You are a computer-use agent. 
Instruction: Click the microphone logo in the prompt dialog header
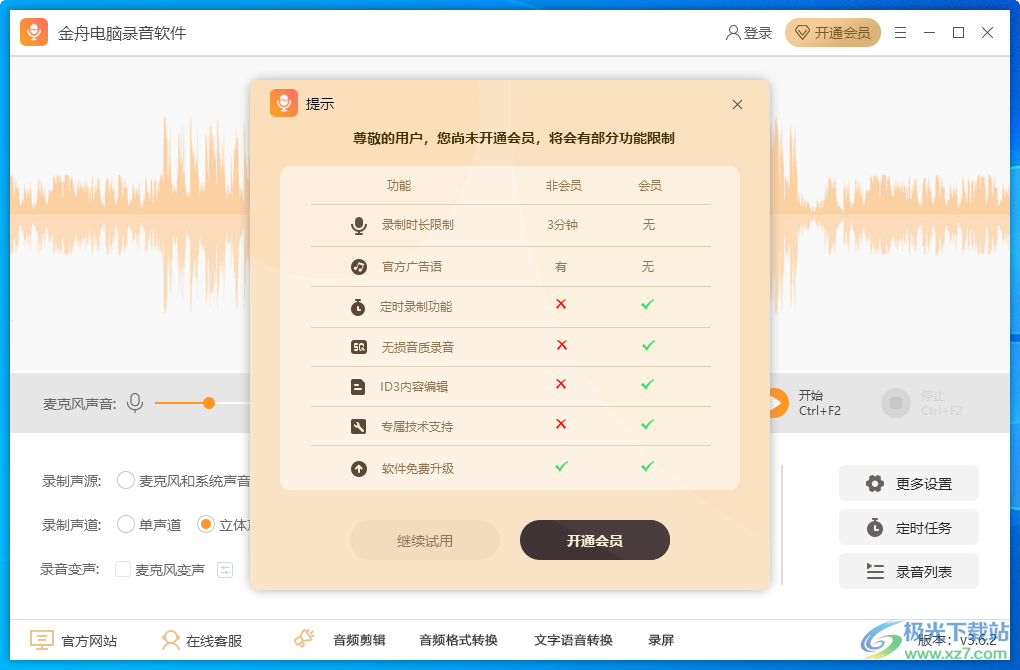pos(282,104)
